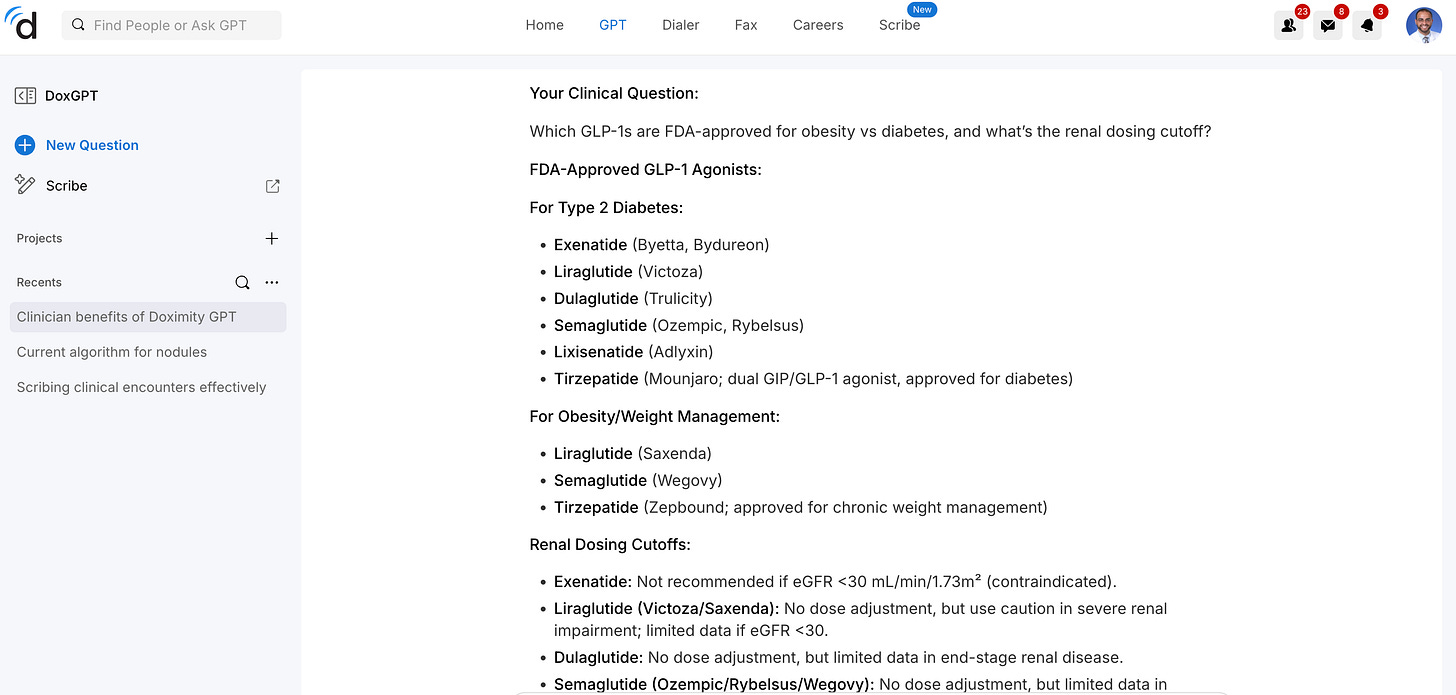Click the 'Your Clinical Question:' heading
1456x695 pixels.
614,93
